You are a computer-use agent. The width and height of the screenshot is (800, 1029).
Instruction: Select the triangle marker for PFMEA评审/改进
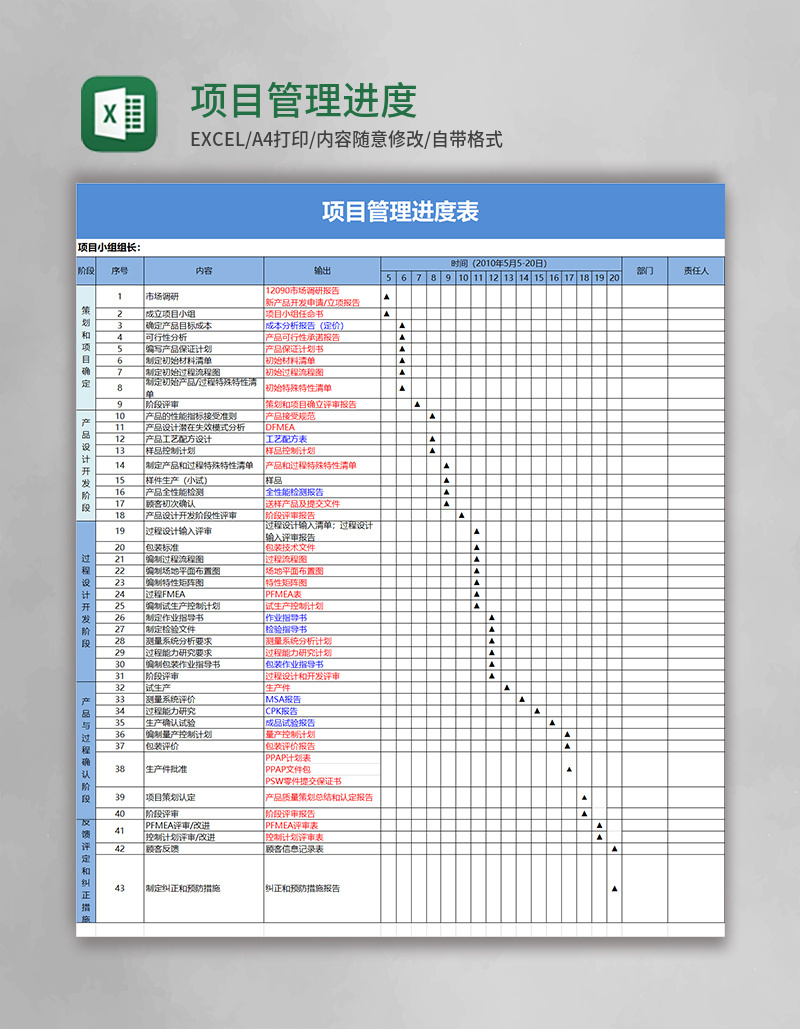pos(599,825)
